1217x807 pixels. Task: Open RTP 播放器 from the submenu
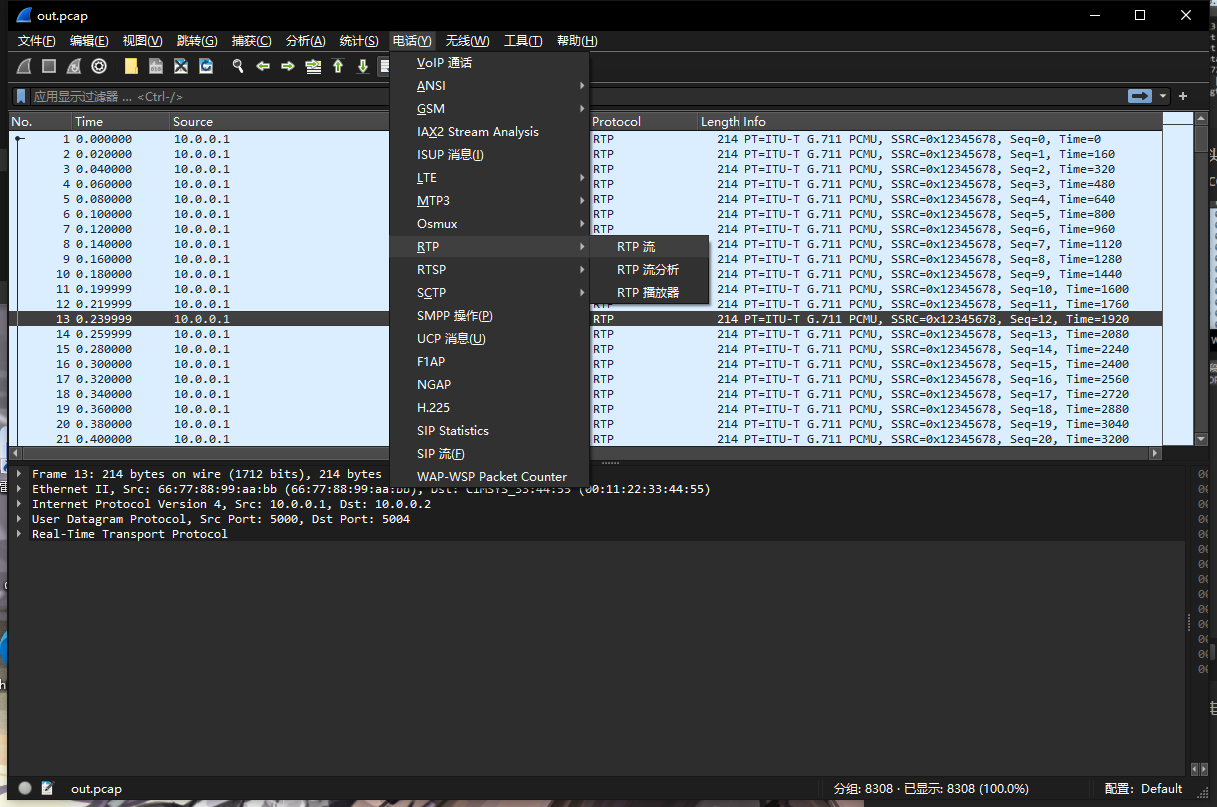[648, 293]
